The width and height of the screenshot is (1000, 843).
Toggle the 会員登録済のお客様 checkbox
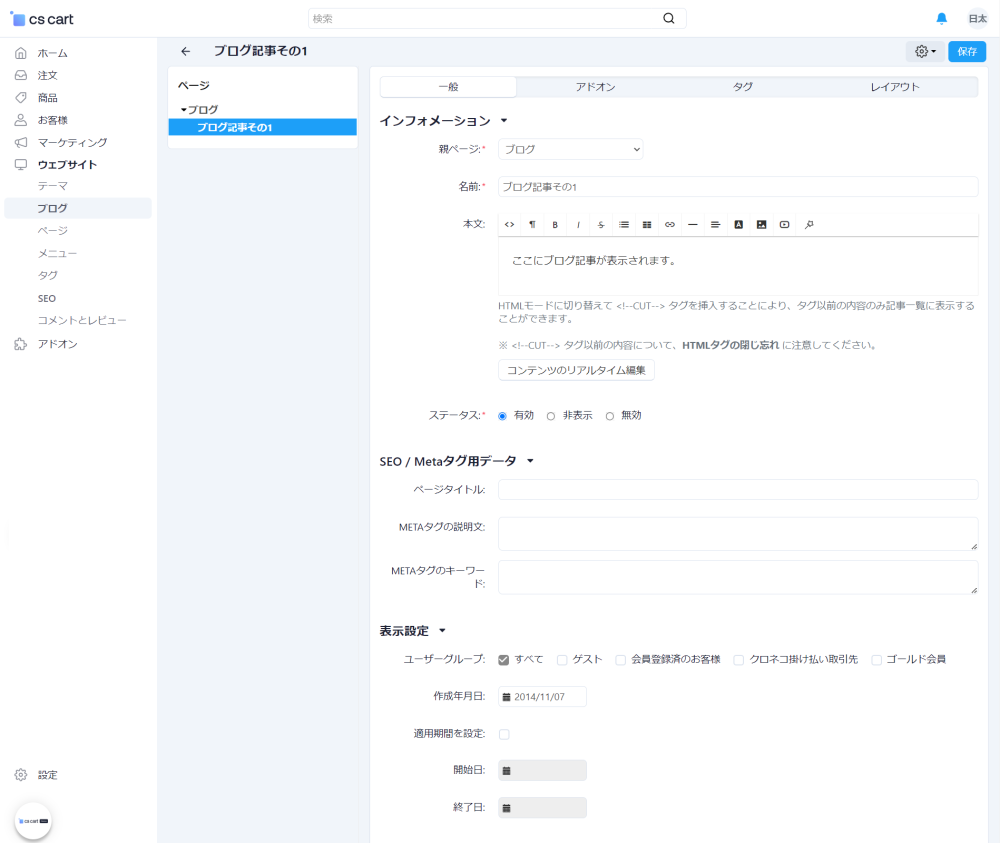pyautogui.click(x=621, y=660)
